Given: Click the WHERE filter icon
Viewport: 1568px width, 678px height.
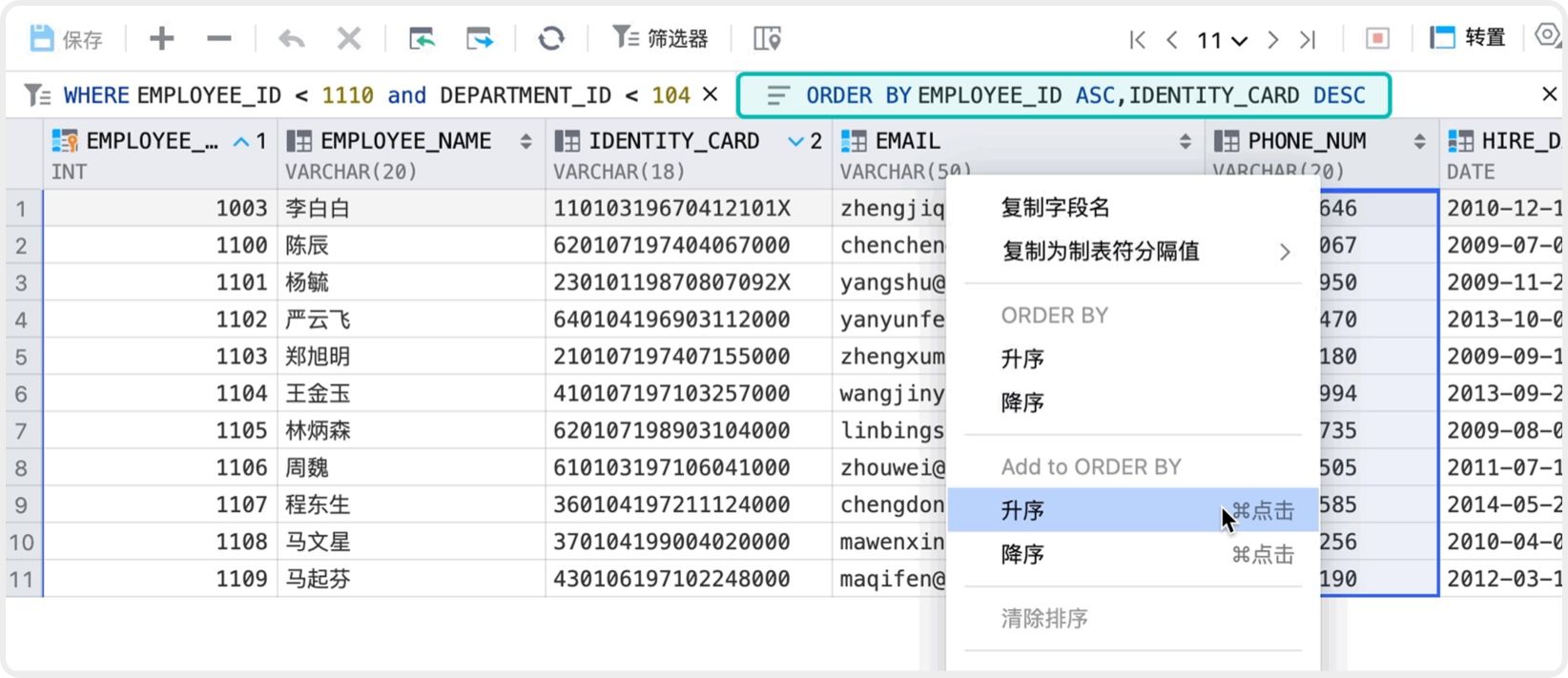Looking at the screenshot, I should pyautogui.click(x=37, y=95).
